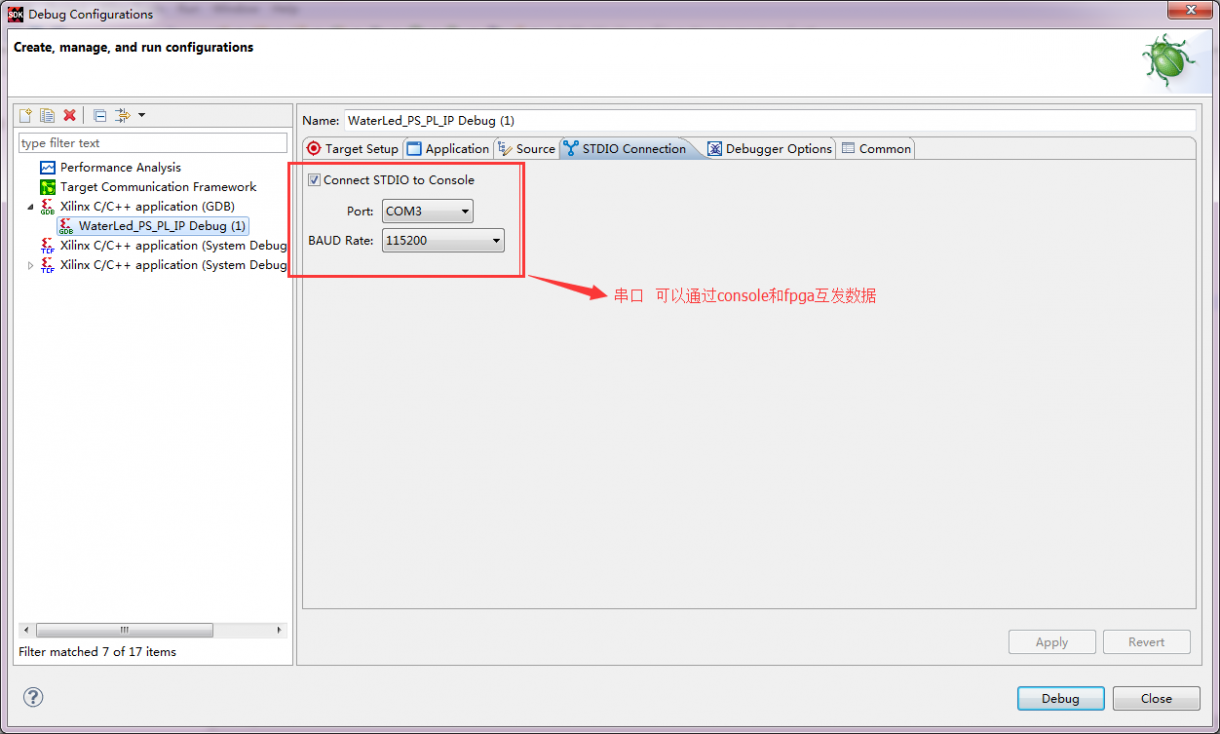Screen dimensions: 1220x734
Task: Select Performance Analysis in the tree
Action: tap(120, 167)
